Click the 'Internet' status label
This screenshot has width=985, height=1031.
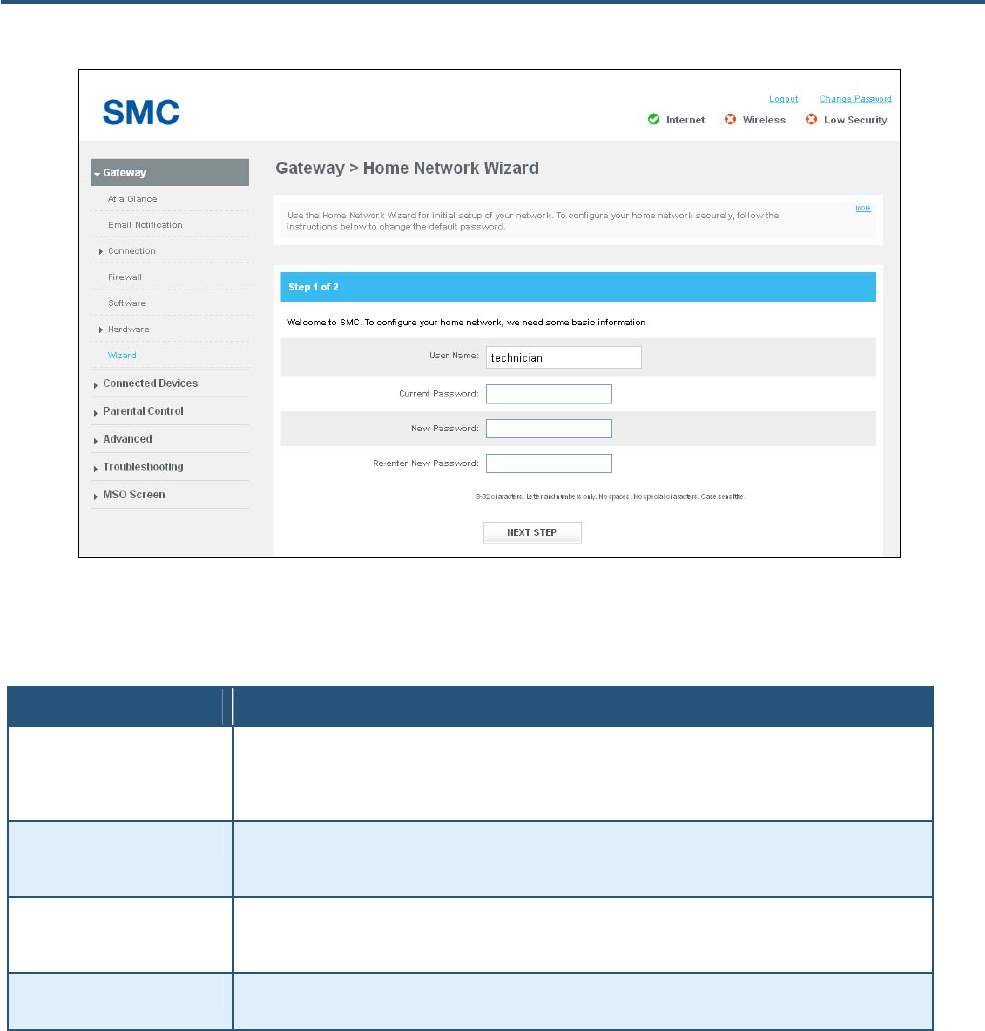(685, 120)
